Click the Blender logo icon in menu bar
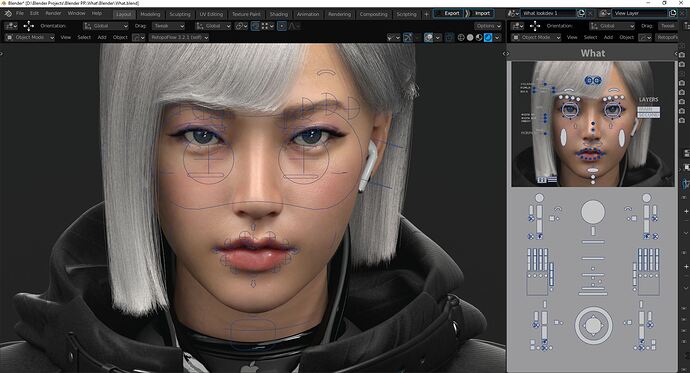This screenshot has height=373, width=690. [x=7, y=14]
